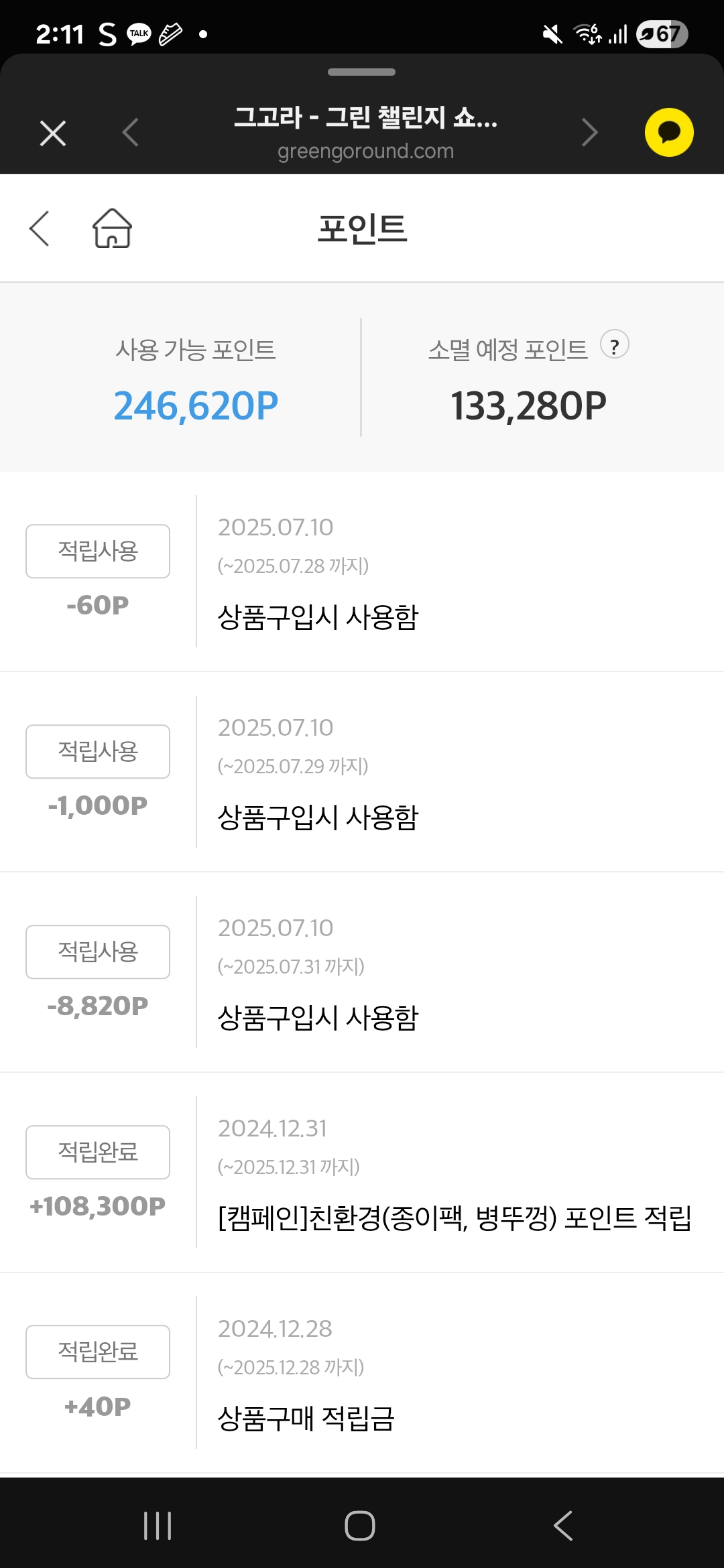
Task: Open the 캠페인 친환경 포인트 적립 entry
Action: (x=455, y=1218)
